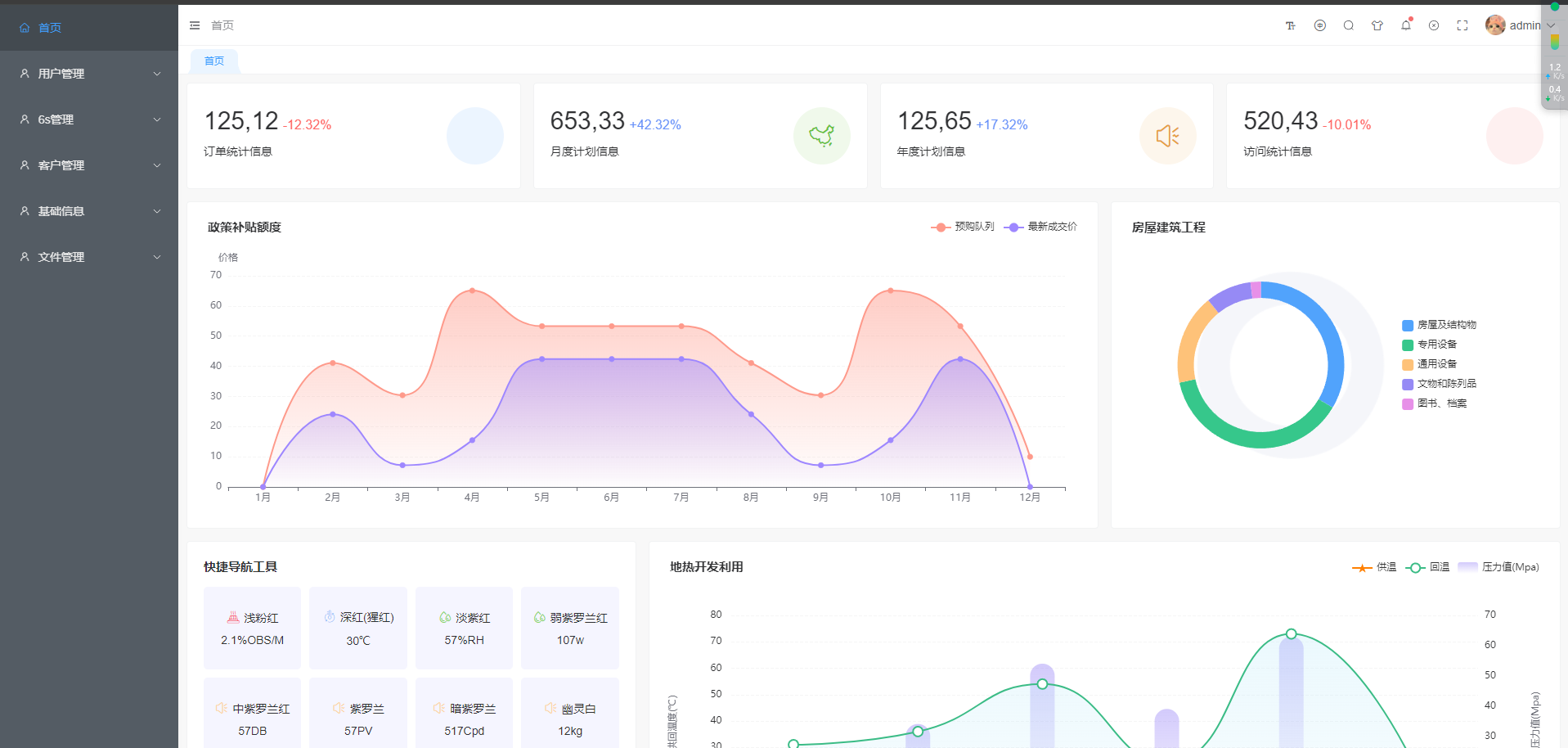The height and width of the screenshot is (748, 1568).
Task: Click the pink circle on 访问统计信息 card
Action: (1515, 136)
